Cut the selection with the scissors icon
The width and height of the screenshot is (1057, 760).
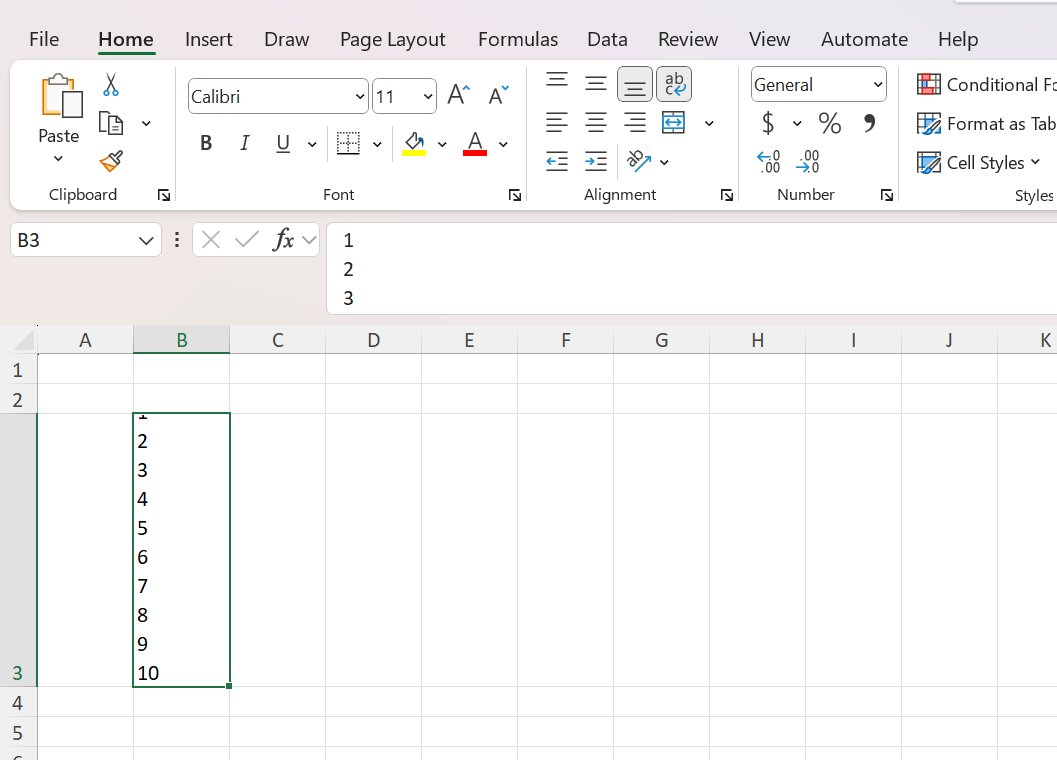tap(110, 84)
